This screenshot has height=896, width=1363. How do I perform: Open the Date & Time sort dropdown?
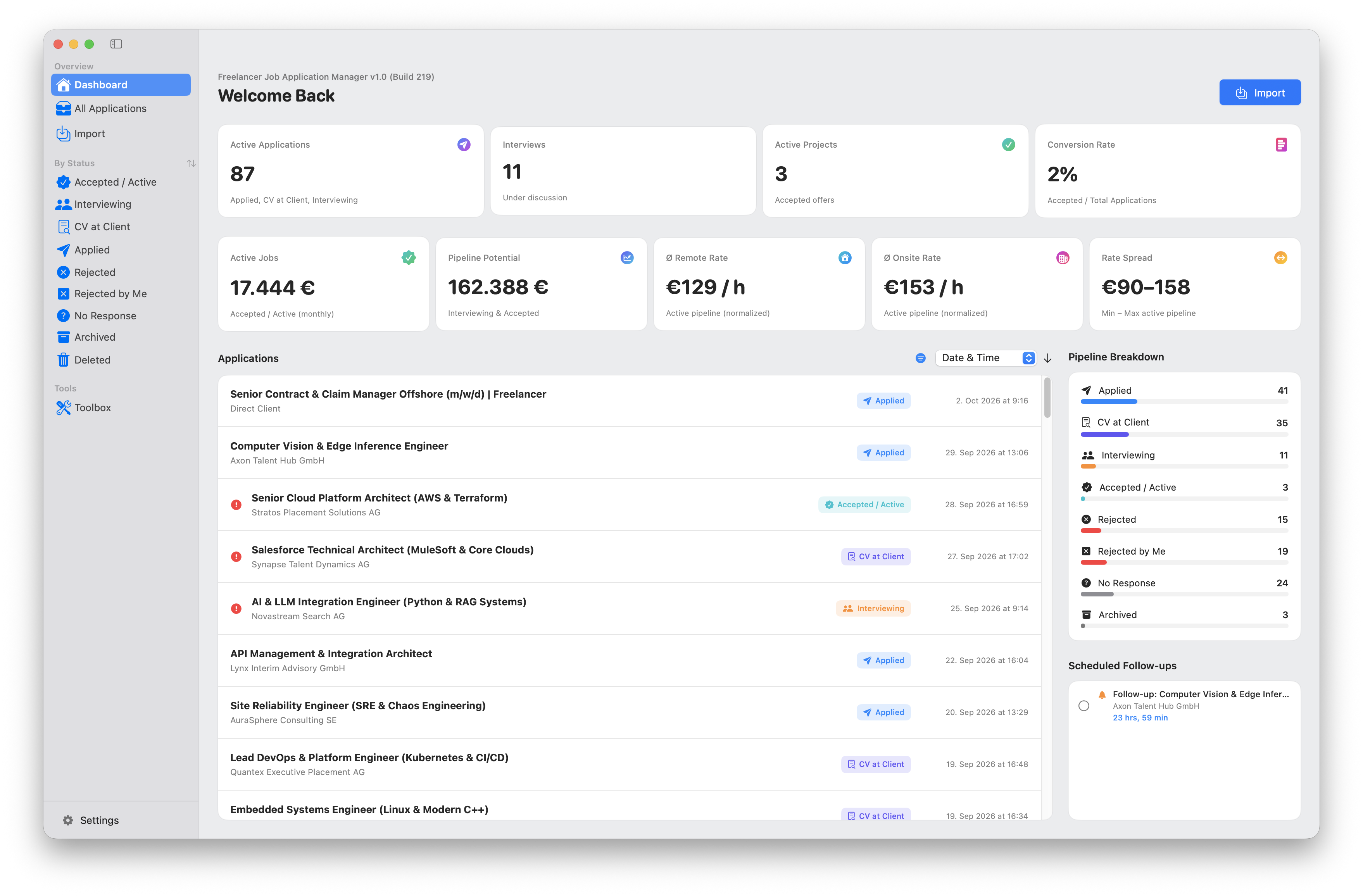pyautogui.click(x=985, y=358)
